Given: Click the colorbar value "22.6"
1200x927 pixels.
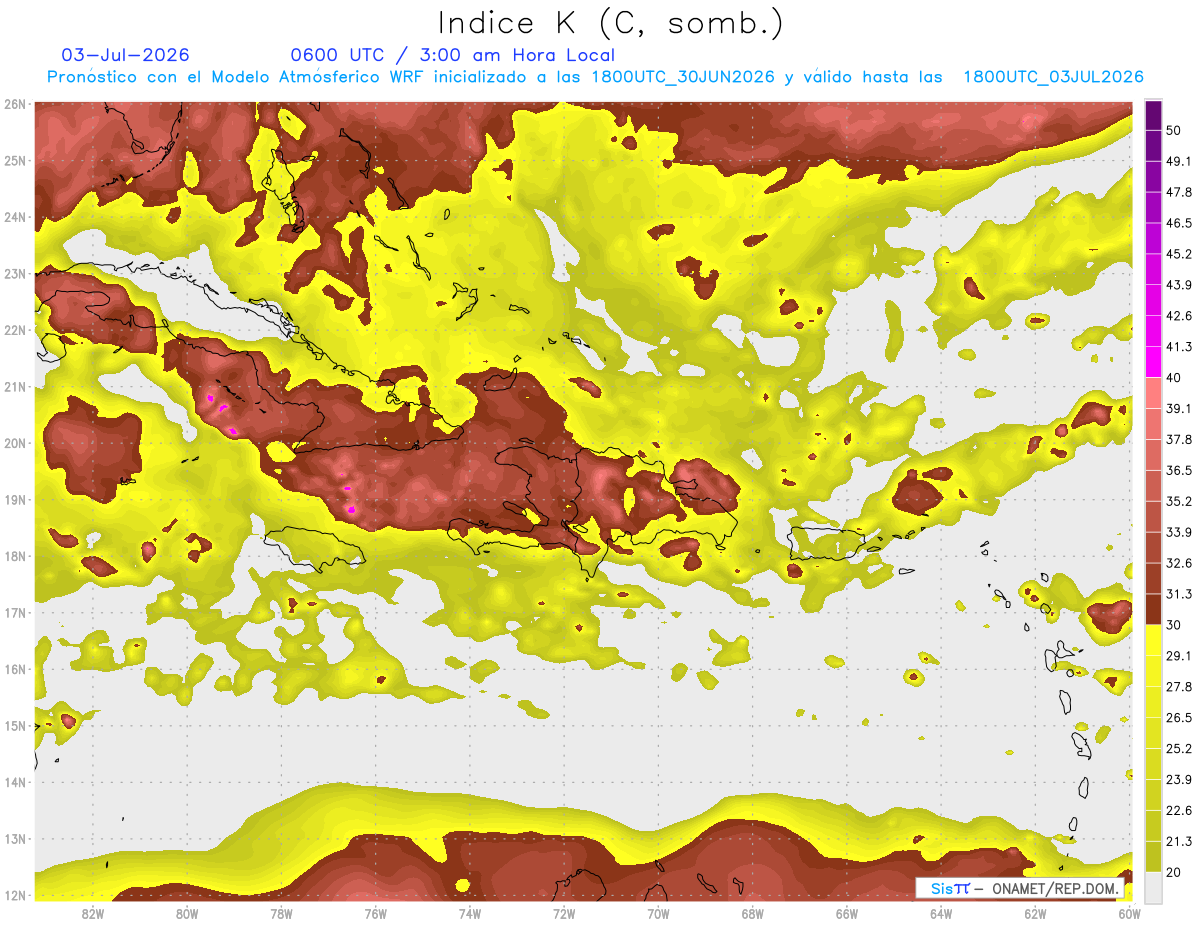Looking at the screenshot, I should [1180, 811].
